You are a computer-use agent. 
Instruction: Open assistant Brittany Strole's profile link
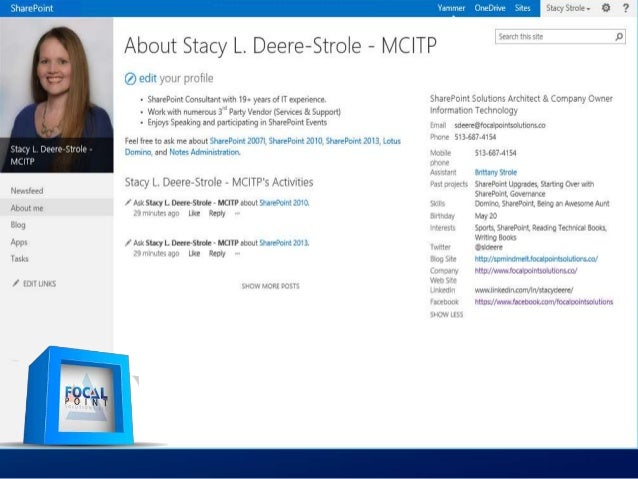(496, 172)
